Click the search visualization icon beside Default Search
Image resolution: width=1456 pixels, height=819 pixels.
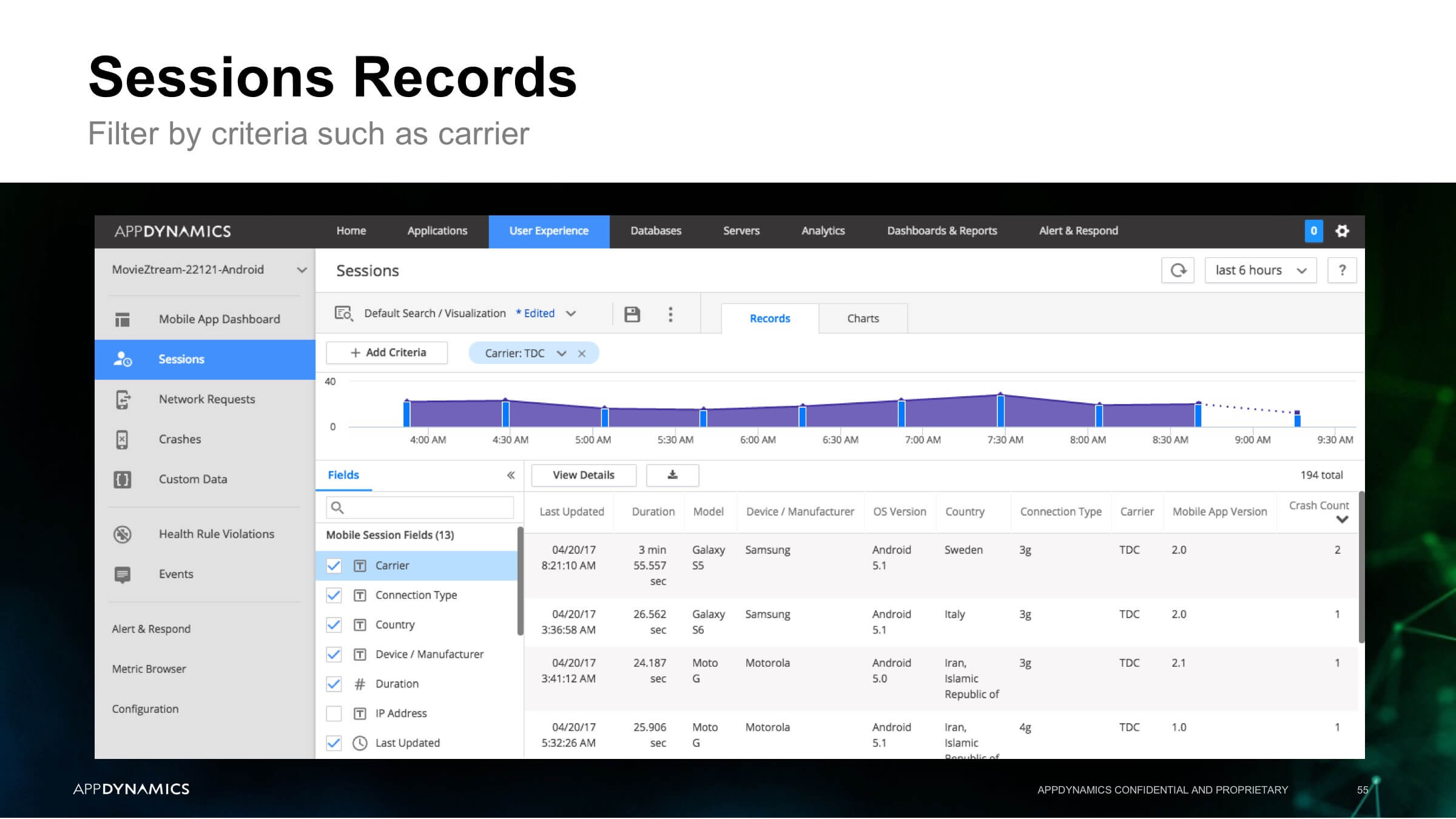[343, 314]
